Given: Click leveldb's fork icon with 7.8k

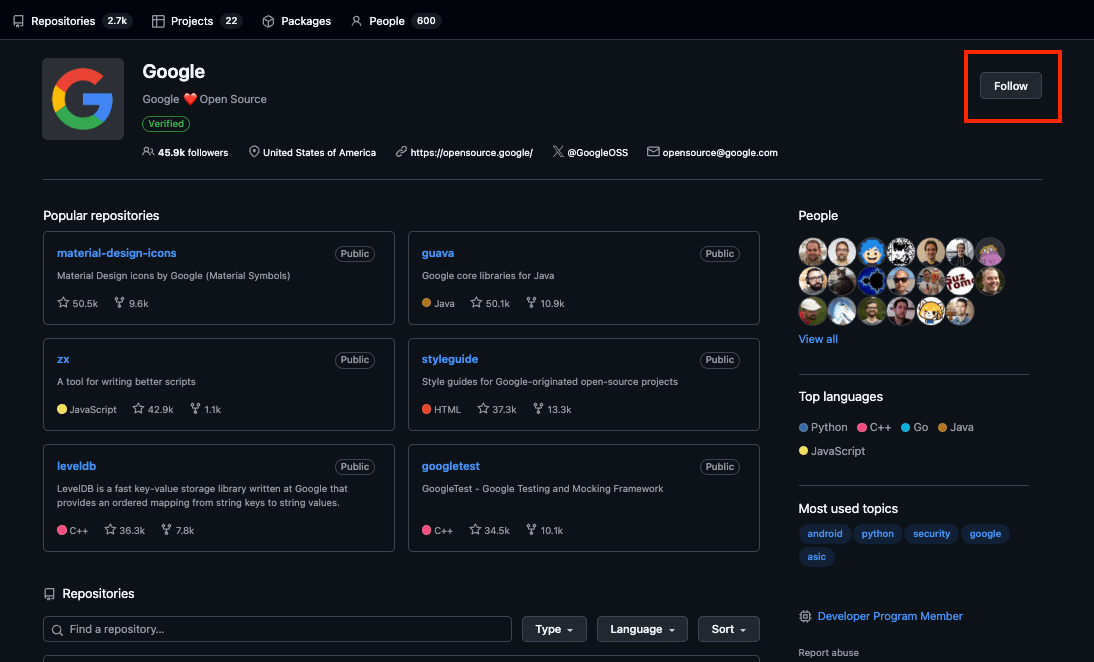Looking at the screenshot, I should (166, 529).
